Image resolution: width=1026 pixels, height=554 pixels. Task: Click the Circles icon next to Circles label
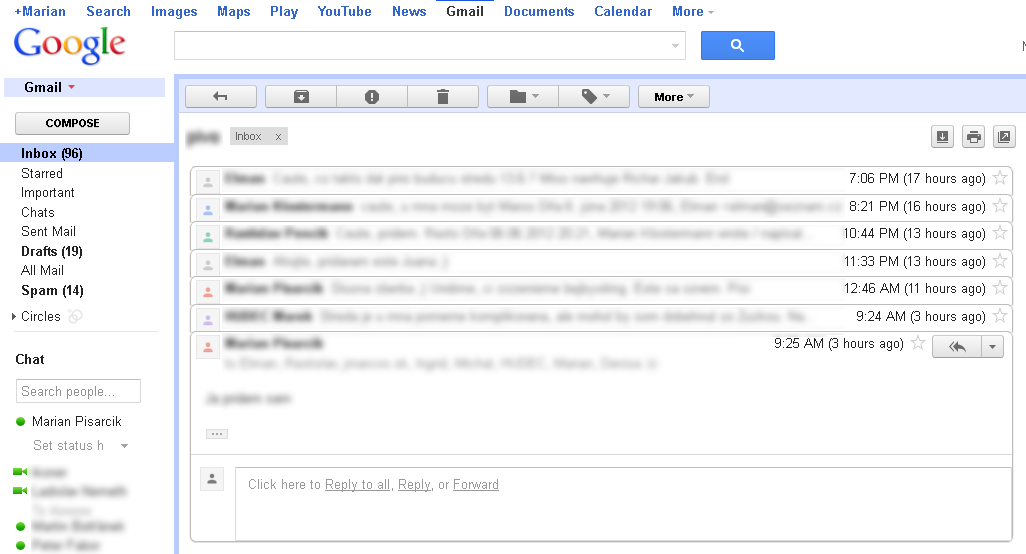click(x=76, y=317)
